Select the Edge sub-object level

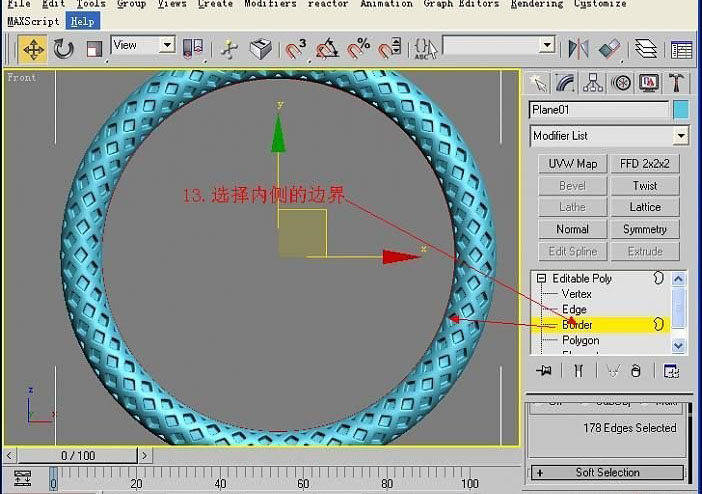pos(574,309)
